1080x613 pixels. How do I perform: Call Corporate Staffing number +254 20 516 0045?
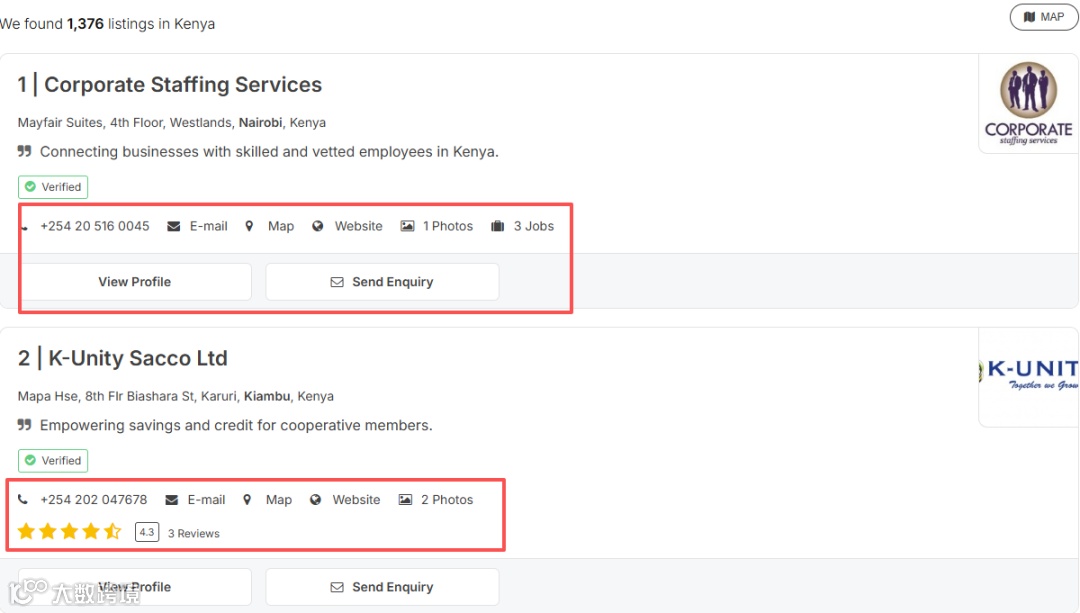pyautogui.click(x=94, y=226)
